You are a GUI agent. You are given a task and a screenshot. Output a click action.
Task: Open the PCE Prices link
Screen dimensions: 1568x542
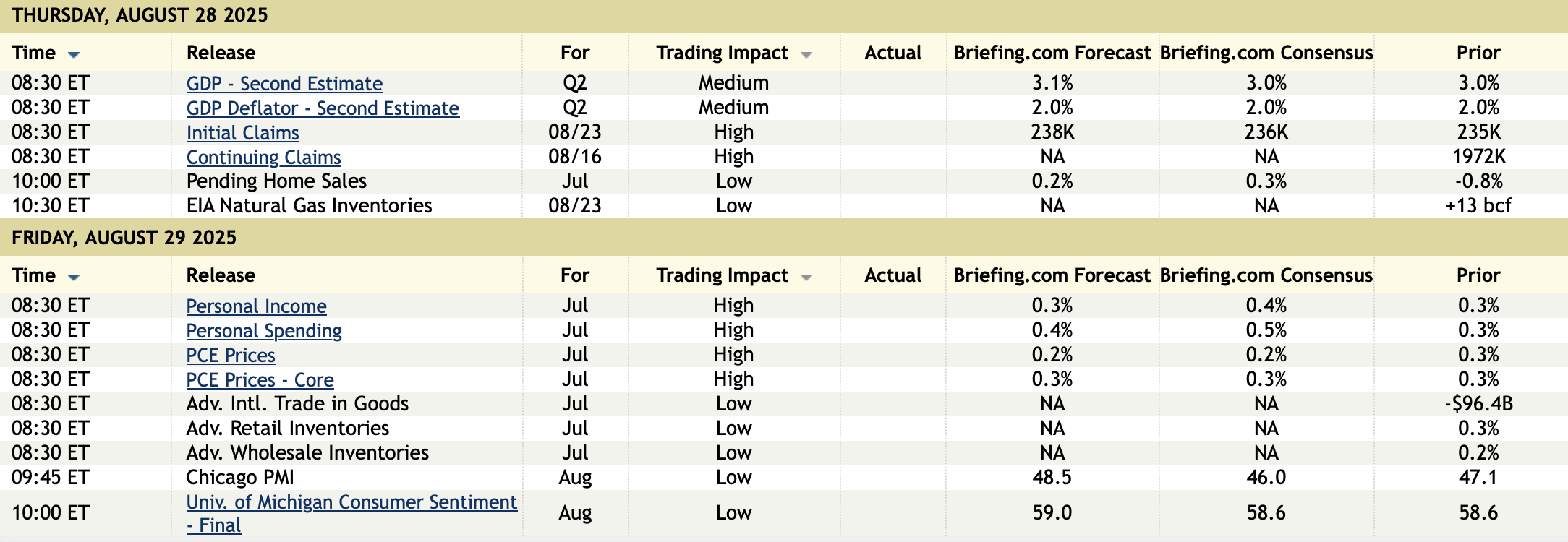[x=231, y=356]
